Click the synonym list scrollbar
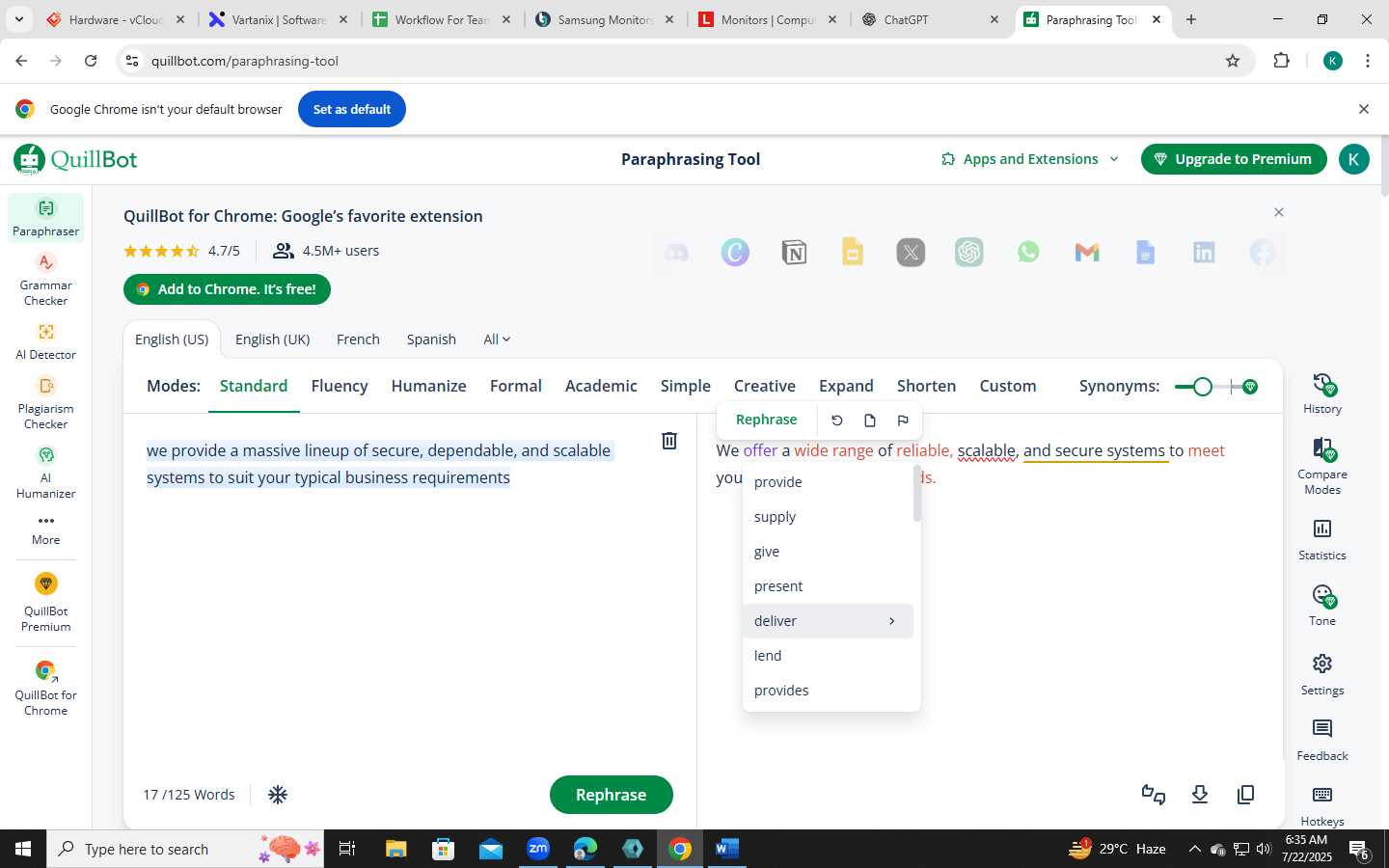 (917, 494)
